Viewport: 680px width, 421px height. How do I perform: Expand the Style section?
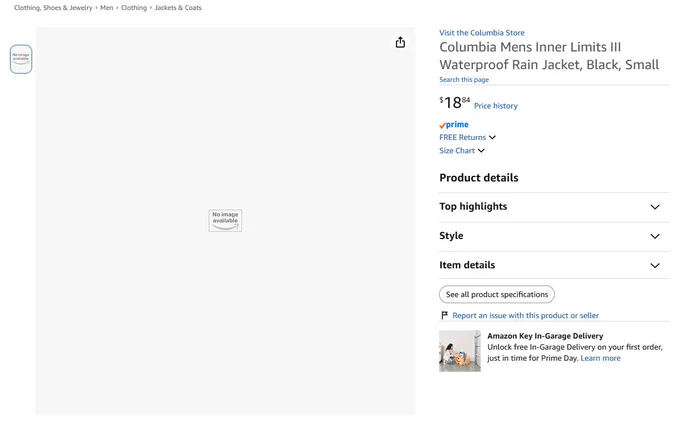554,236
